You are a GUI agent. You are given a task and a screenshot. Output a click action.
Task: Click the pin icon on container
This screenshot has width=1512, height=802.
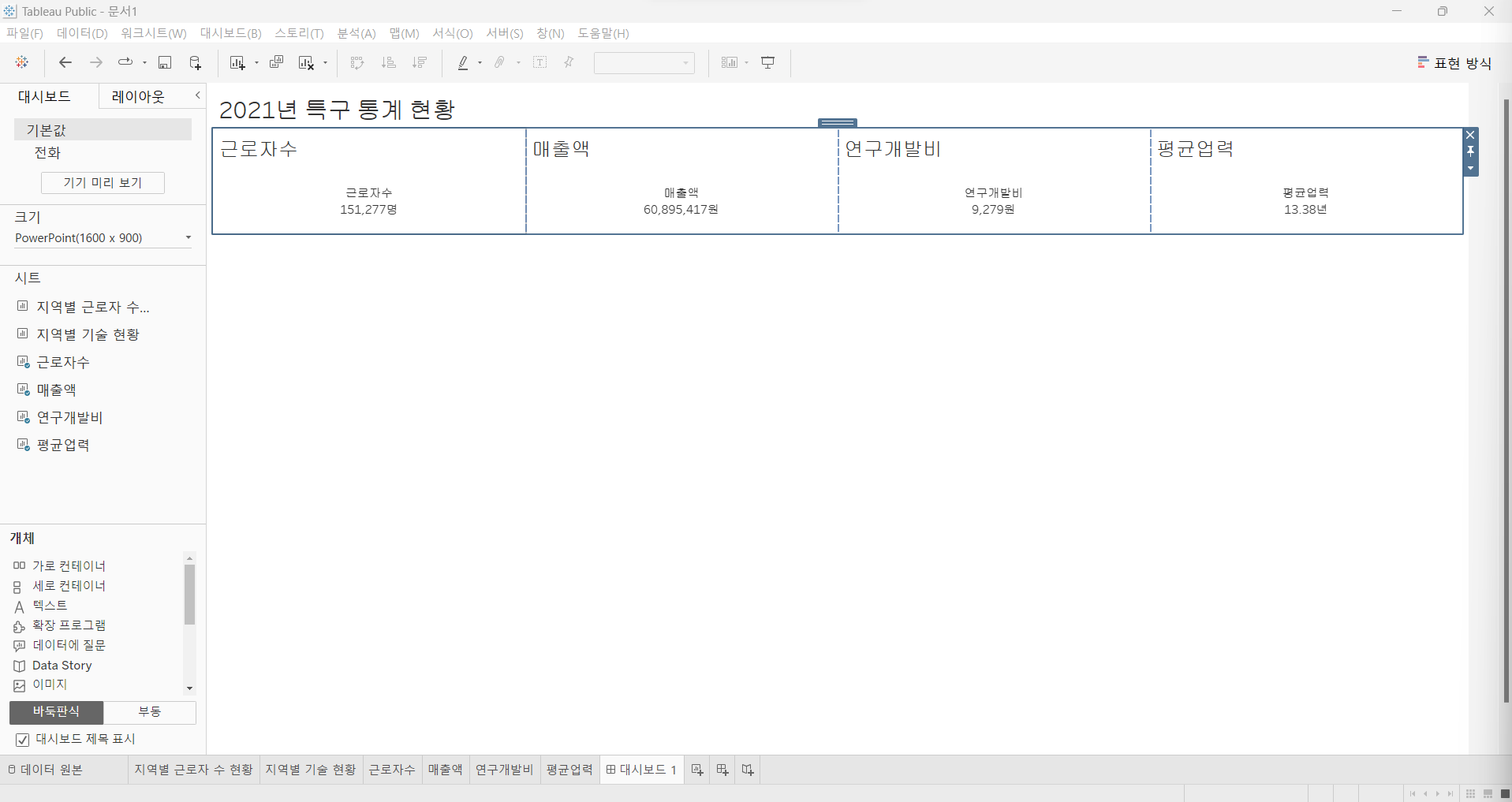[x=1470, y=151]
